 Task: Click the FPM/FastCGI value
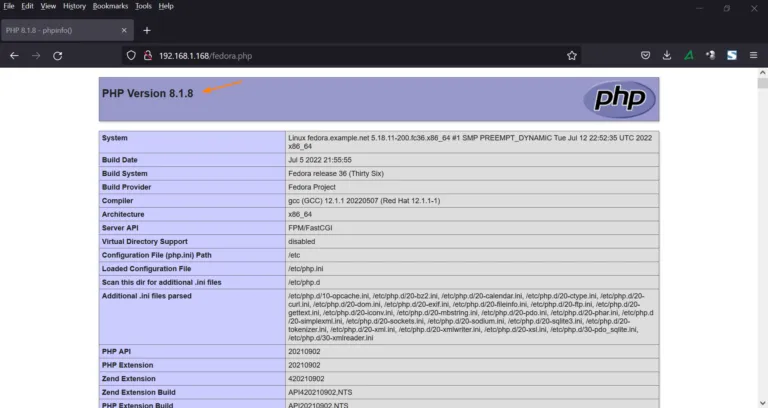click(x=310, y=228)
